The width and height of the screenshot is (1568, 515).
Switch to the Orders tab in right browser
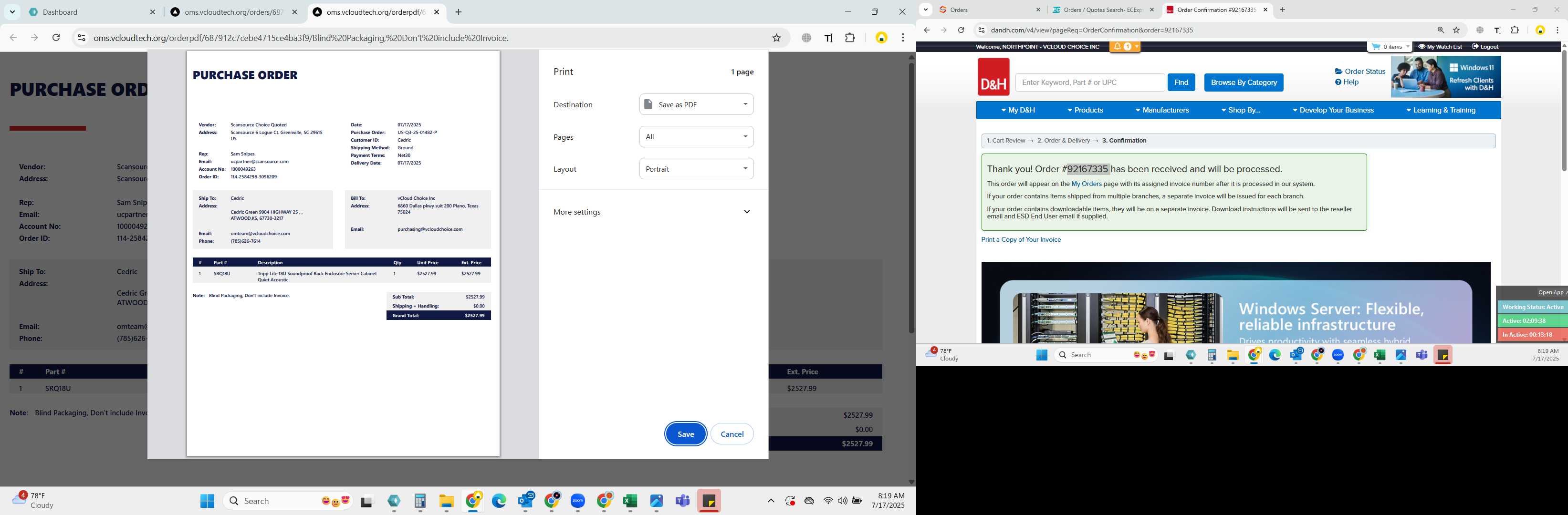coord(989,10)
